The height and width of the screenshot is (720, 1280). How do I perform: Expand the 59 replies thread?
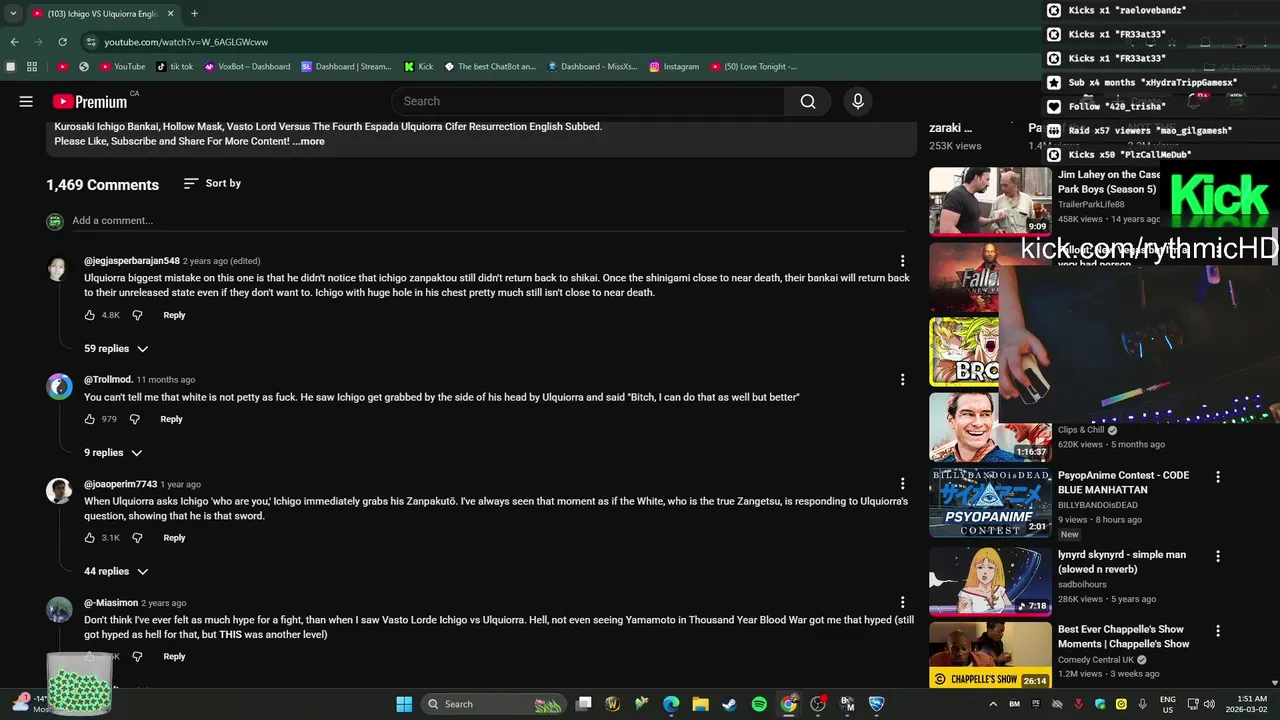tap(116, 349)
